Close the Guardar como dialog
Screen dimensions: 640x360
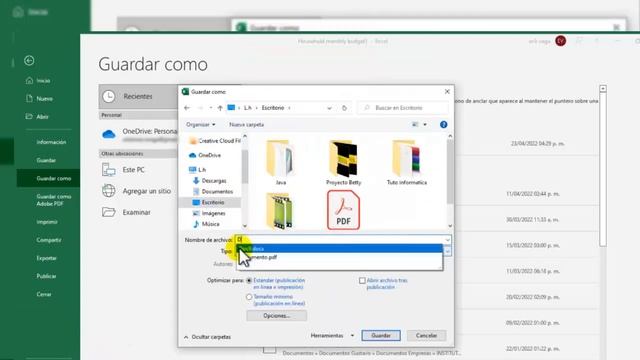[447, 91]
